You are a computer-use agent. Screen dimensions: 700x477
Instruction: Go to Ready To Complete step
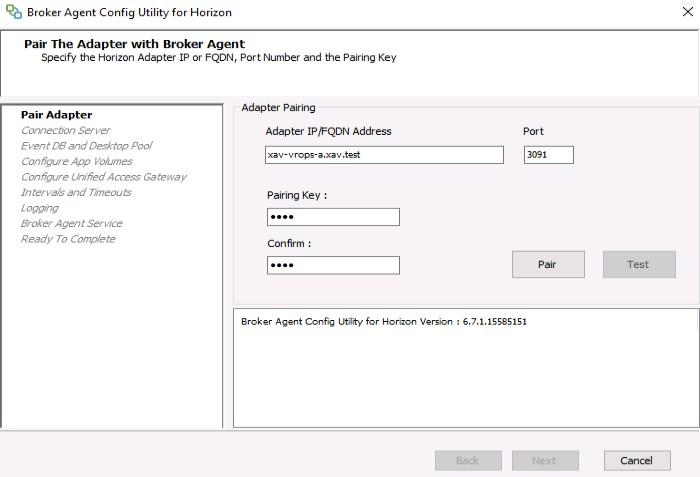point(68,239)
